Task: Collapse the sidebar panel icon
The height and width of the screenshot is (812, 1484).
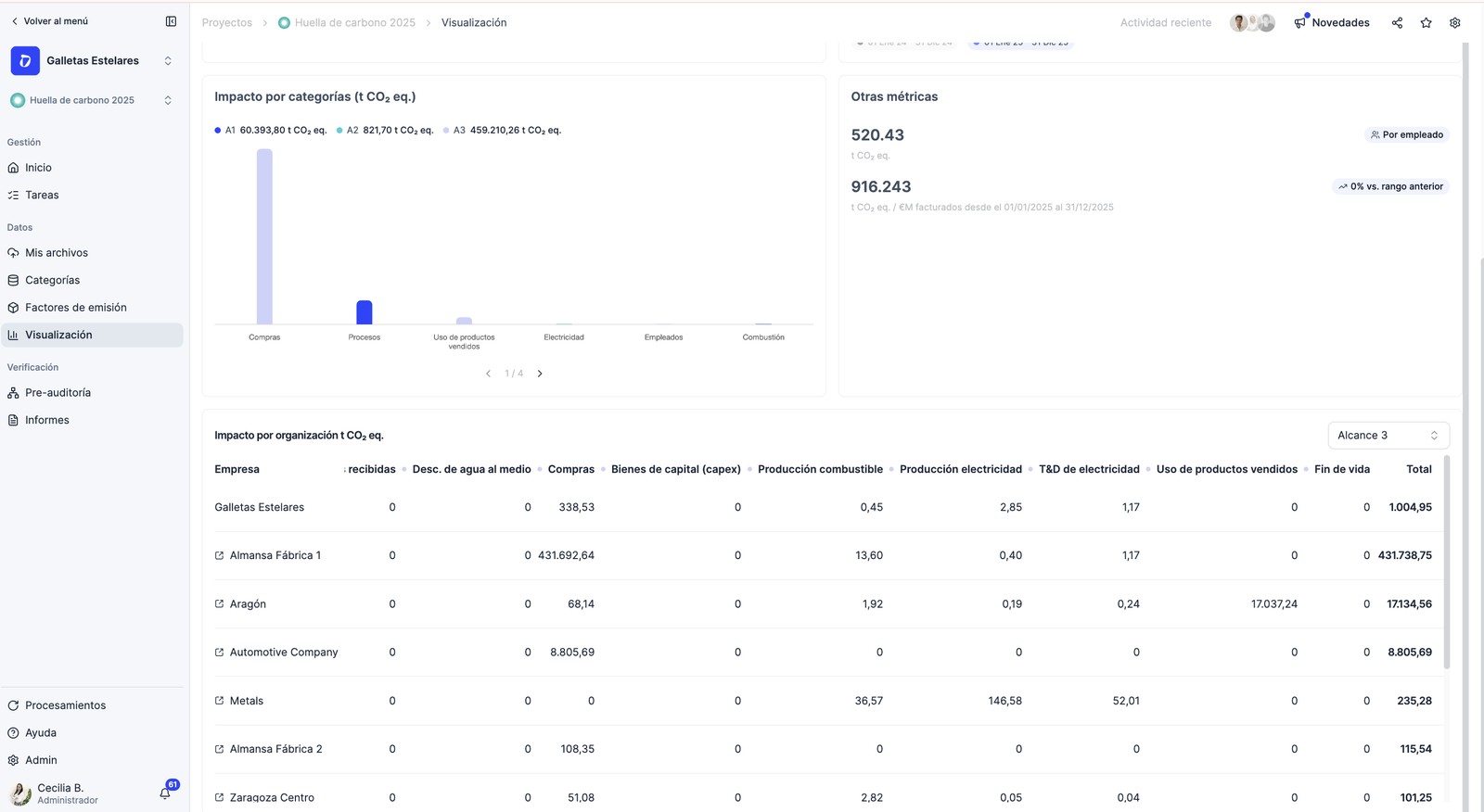Action: [x=171, y=21]
